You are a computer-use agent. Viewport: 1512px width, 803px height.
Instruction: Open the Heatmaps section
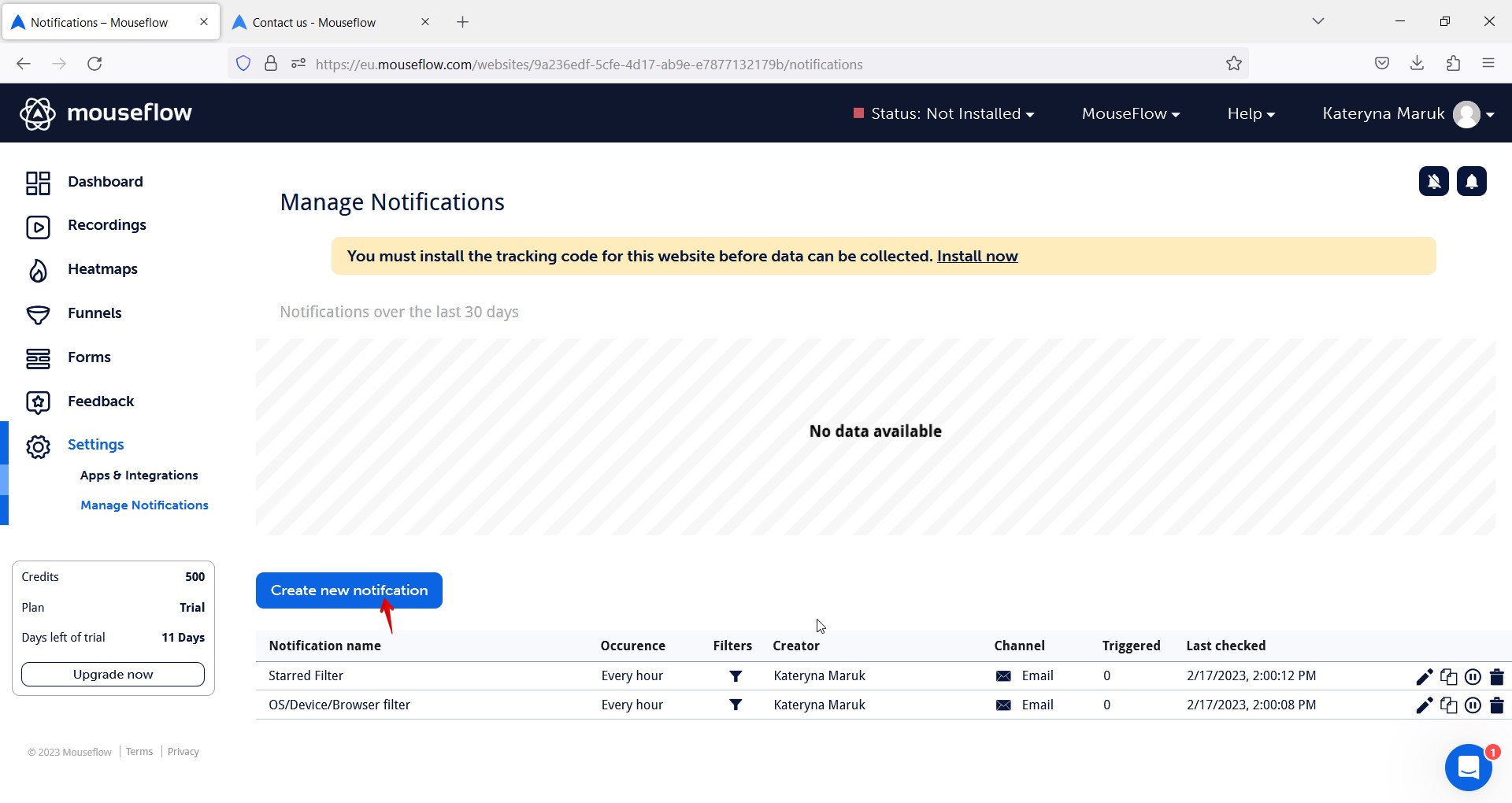click(x=81, y=270)
